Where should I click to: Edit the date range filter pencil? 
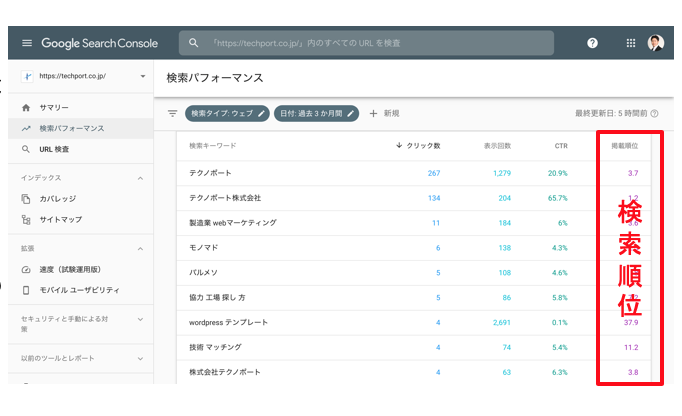point(350,114)
